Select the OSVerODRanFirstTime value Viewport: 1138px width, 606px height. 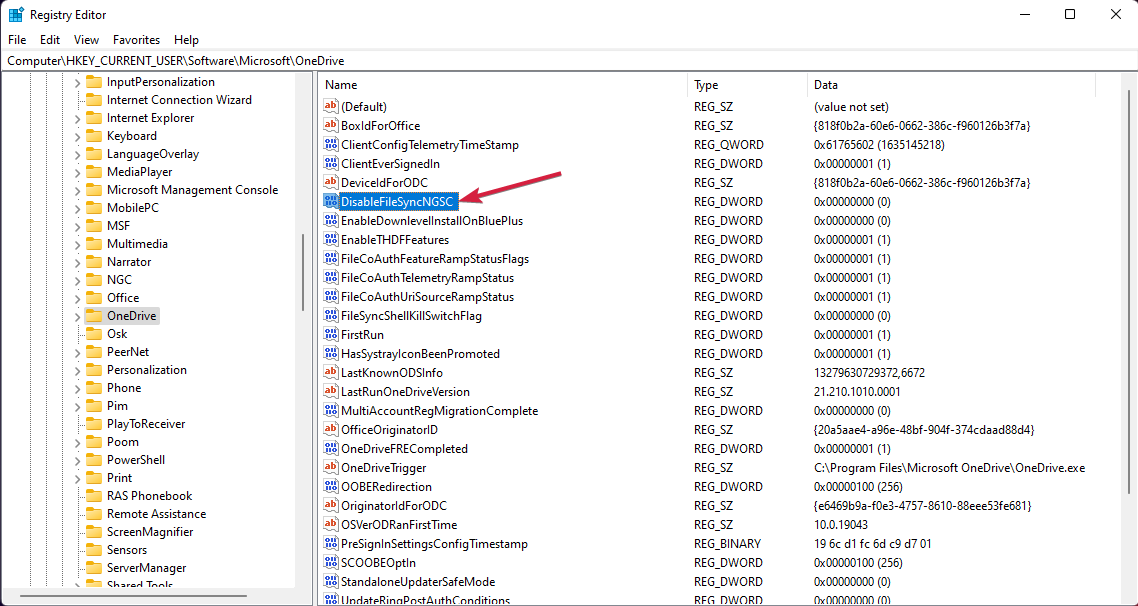399,525
